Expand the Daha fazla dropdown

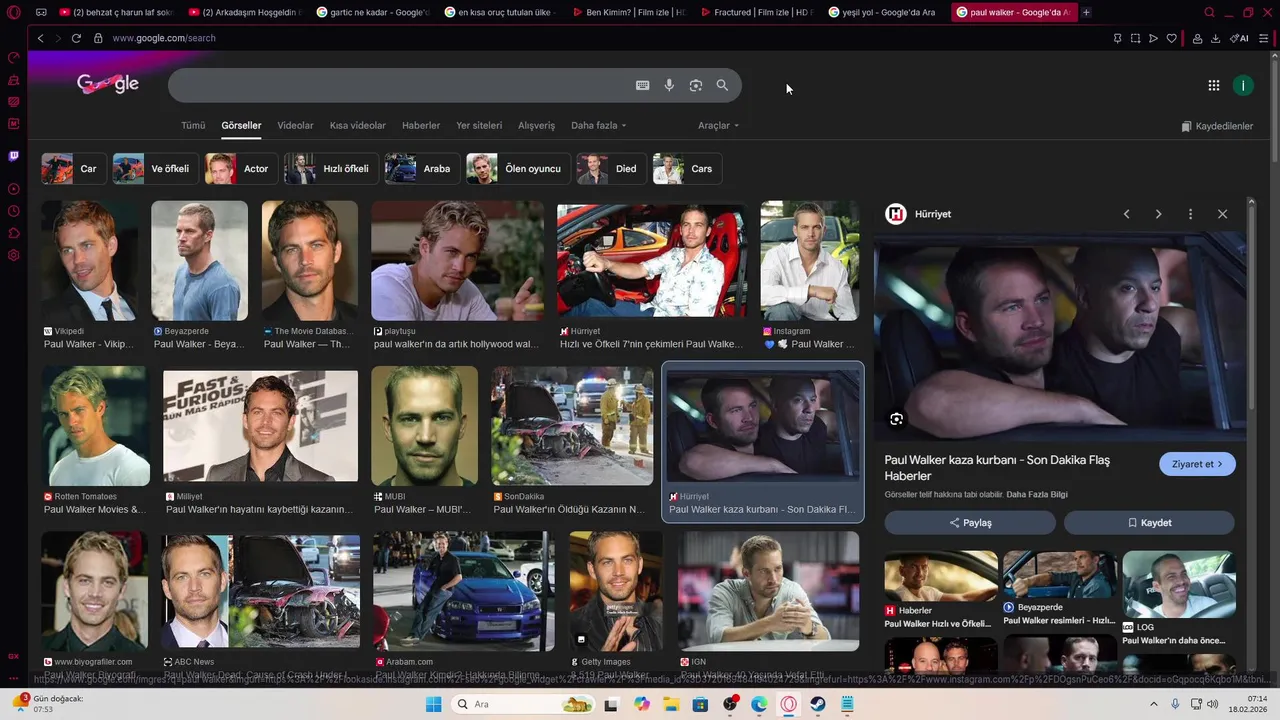(x=598, y=125)
